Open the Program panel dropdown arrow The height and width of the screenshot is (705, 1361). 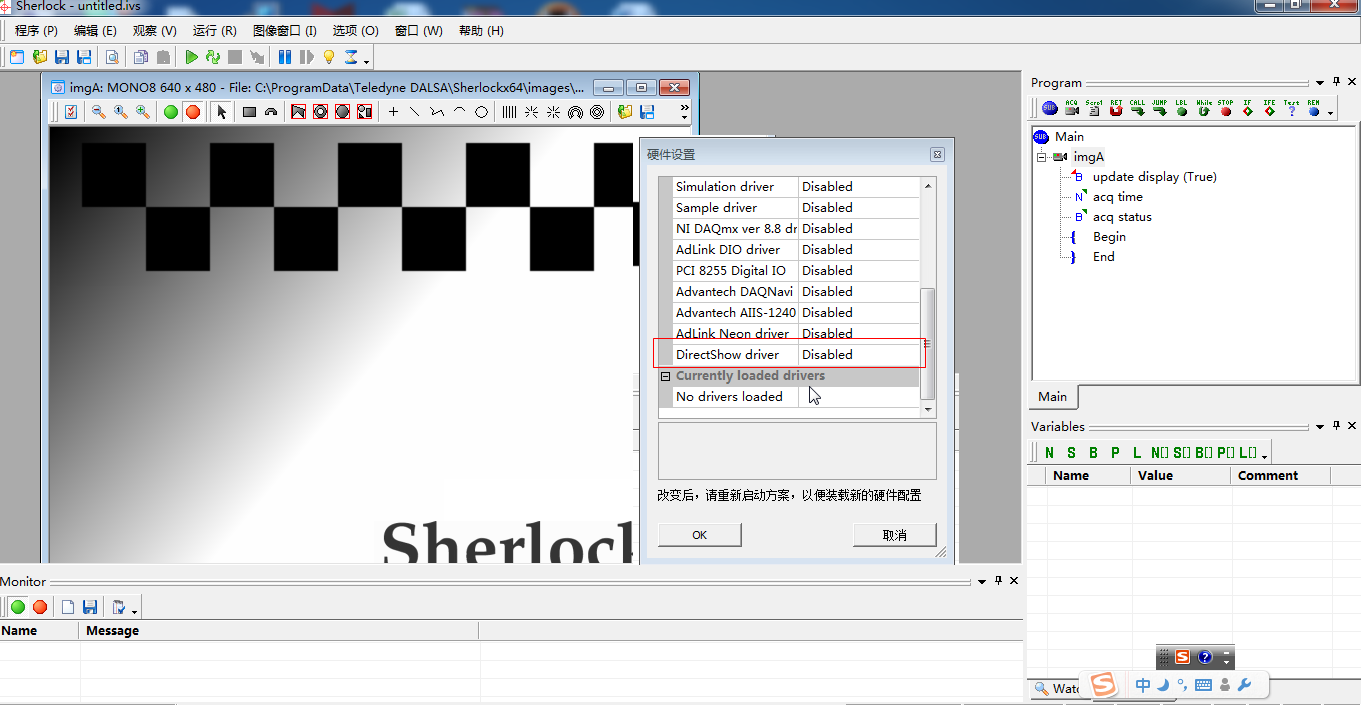[x=1319, y=83]
